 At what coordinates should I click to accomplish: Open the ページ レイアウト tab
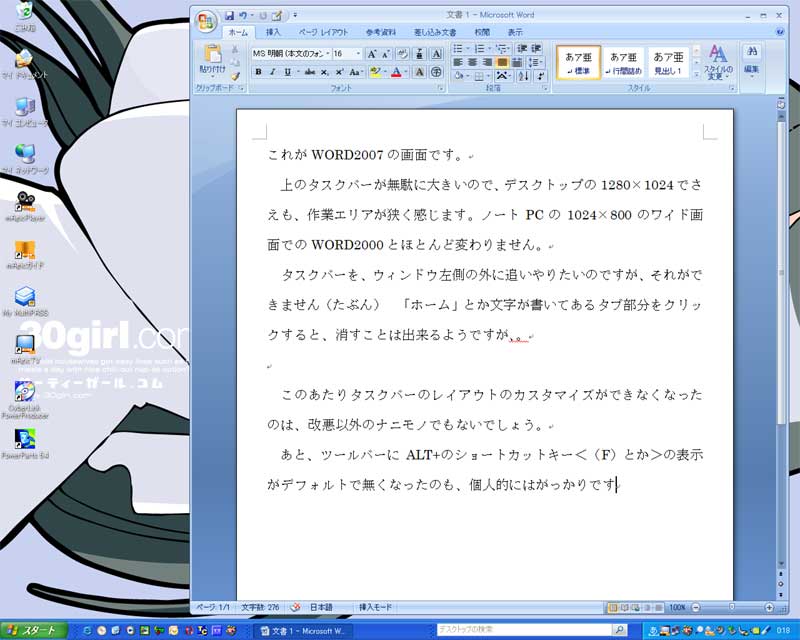pyautogui.click(x=323, y=32)
